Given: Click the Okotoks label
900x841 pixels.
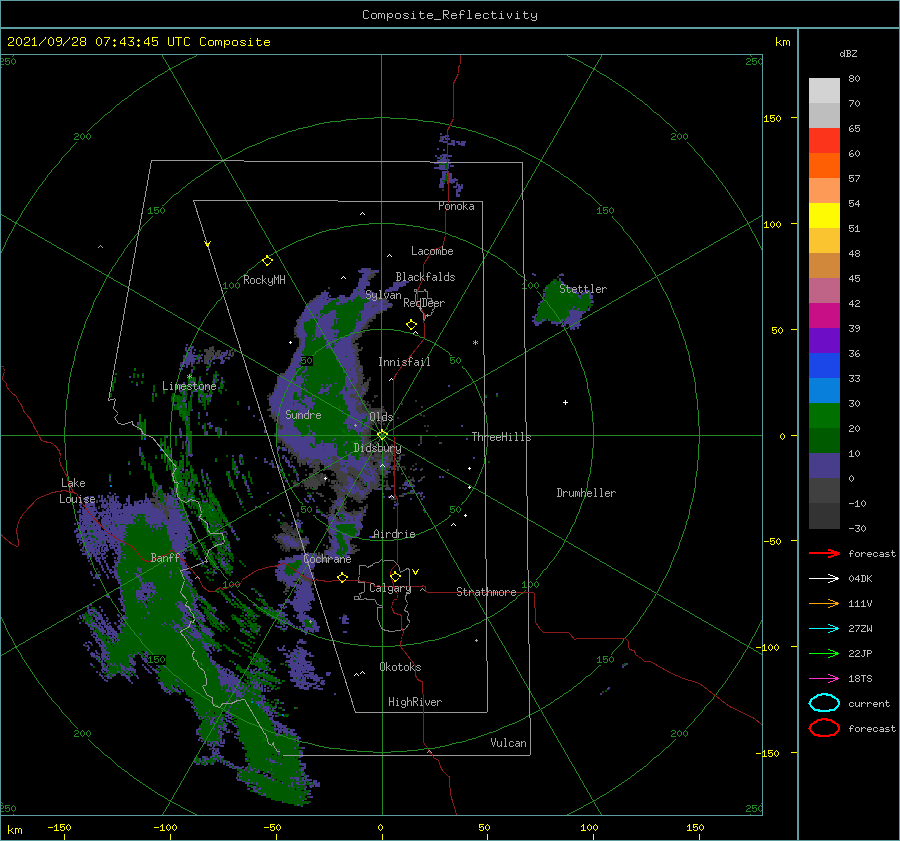Looking at the screenshot, I should (x=400, y=667).
